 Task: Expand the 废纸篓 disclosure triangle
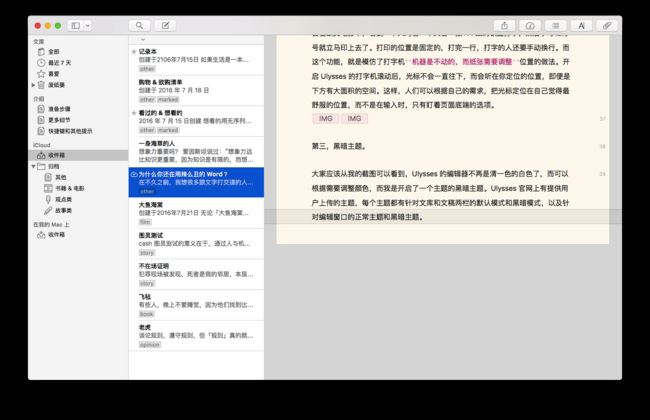coord(33,85)
